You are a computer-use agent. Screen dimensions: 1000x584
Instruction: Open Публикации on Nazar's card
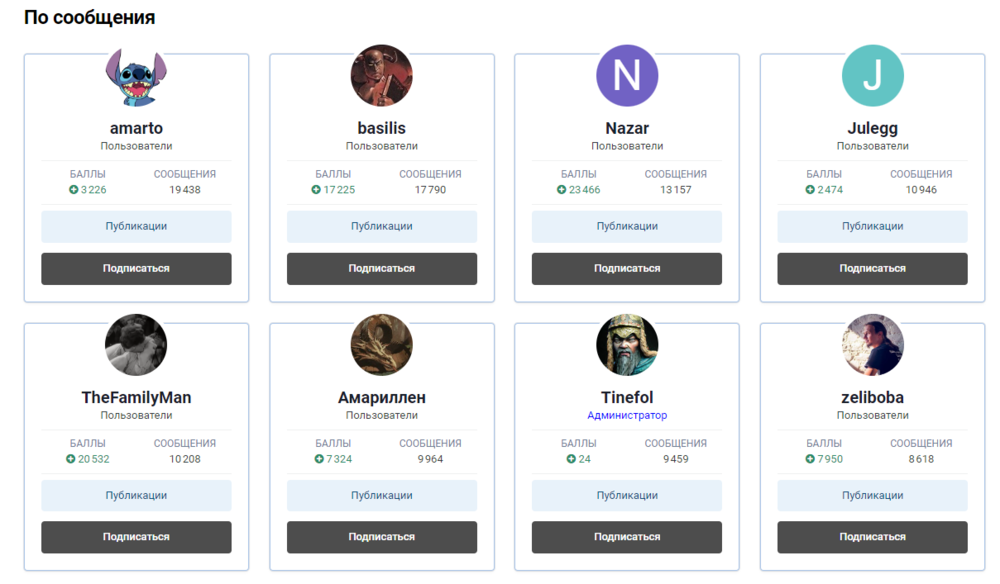point(627,226)
